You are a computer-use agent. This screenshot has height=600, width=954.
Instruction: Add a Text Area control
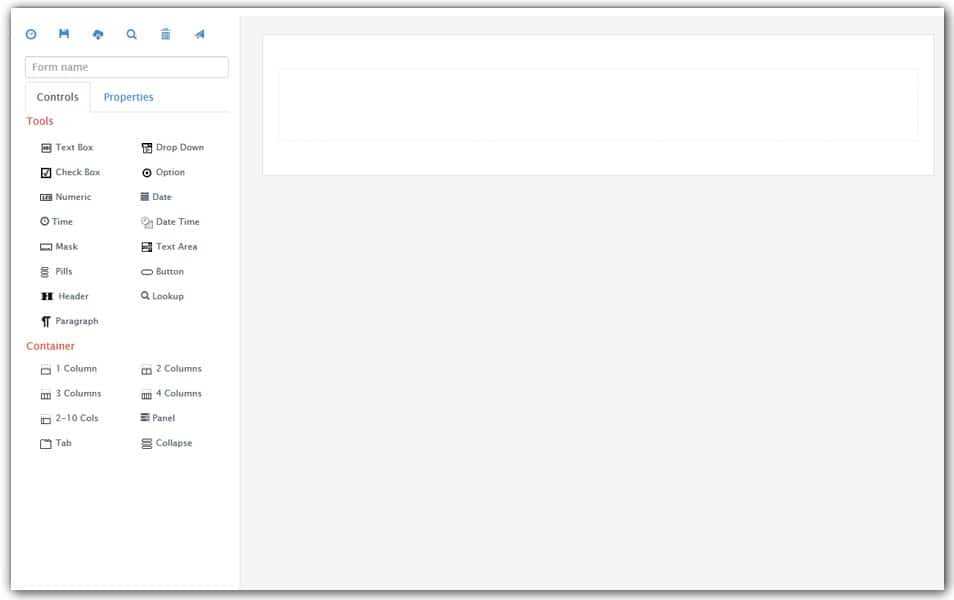[175, 246]
